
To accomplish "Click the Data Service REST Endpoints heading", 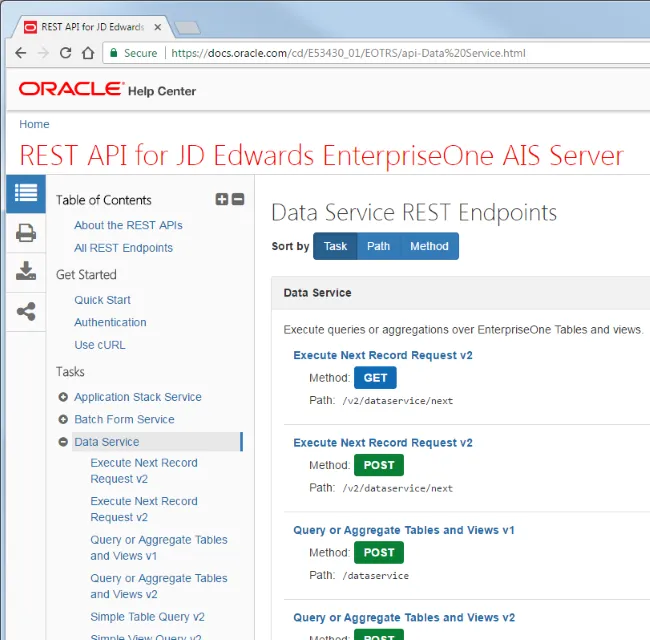I will pyautogui.click(x=414, y=213).
